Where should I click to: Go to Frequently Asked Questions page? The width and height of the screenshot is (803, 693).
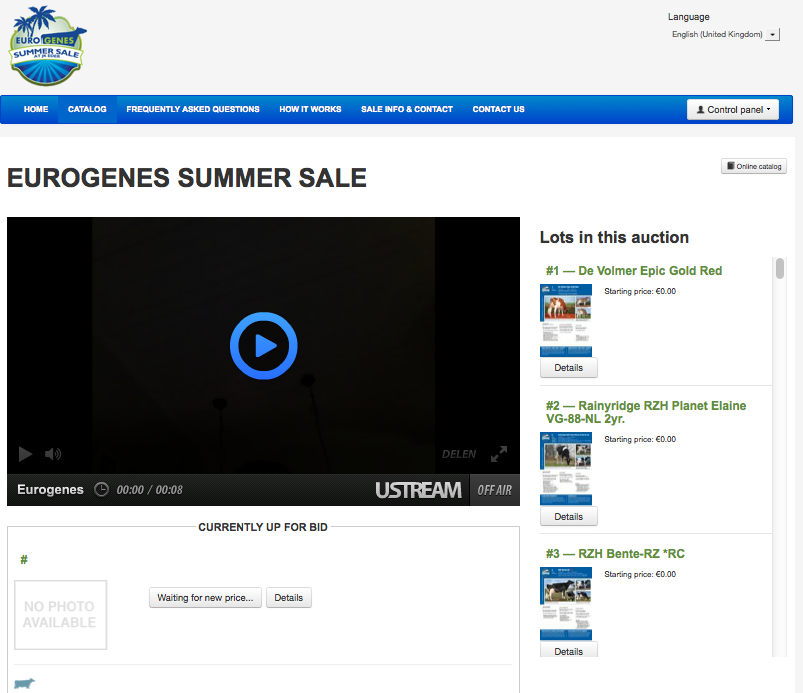pyautogui.click(x=193, y=109)
